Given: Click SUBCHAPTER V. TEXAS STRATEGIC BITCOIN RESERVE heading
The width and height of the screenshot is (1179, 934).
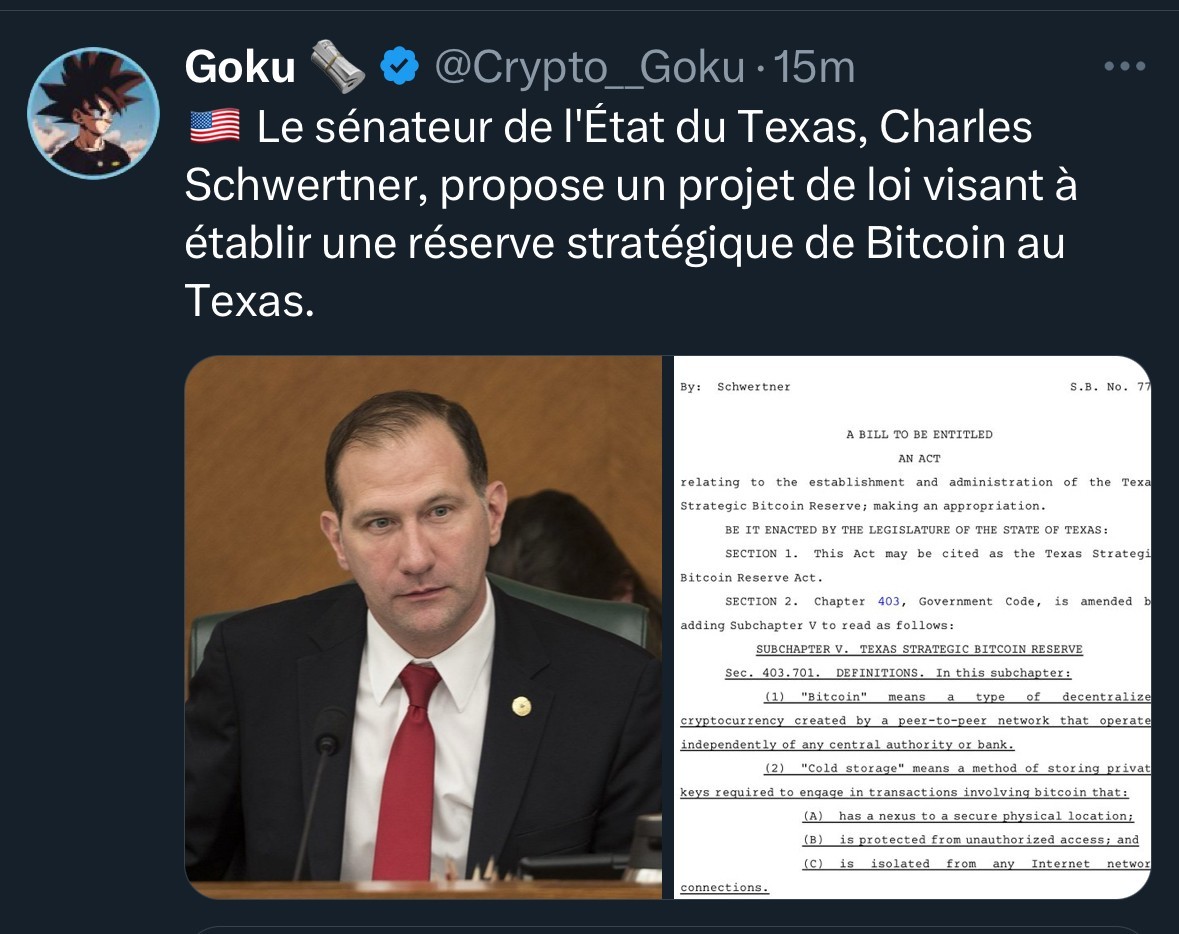Looking at the screenshot, I should tap(919, 649).
